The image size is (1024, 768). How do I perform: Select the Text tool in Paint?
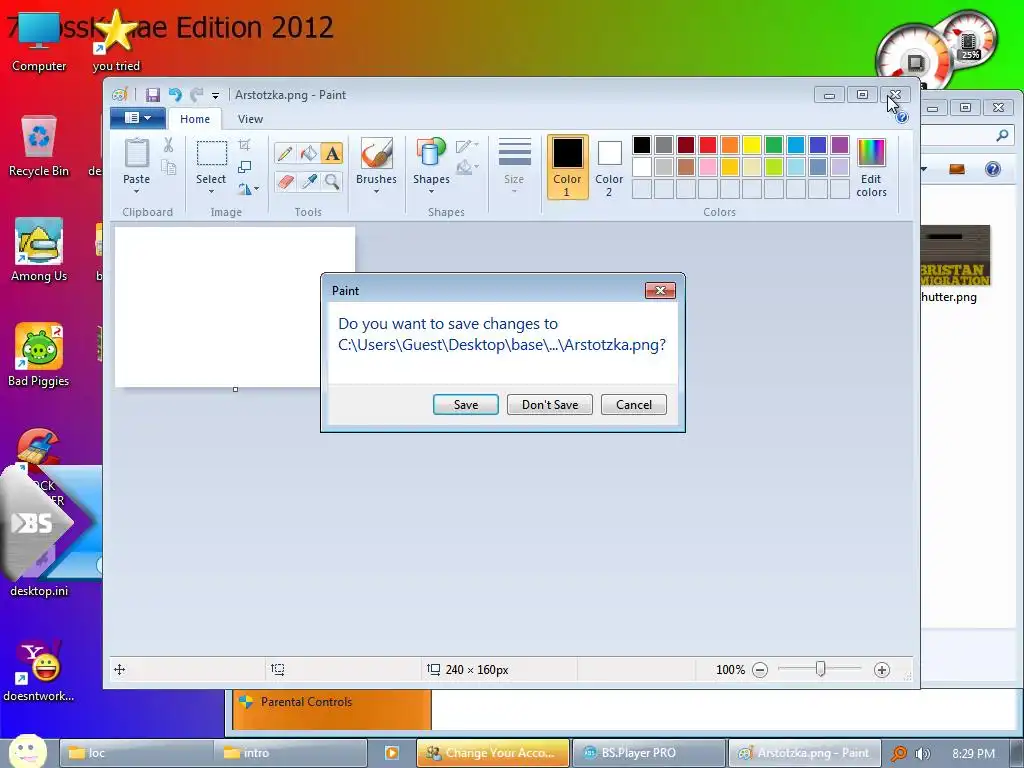point(332,153)
